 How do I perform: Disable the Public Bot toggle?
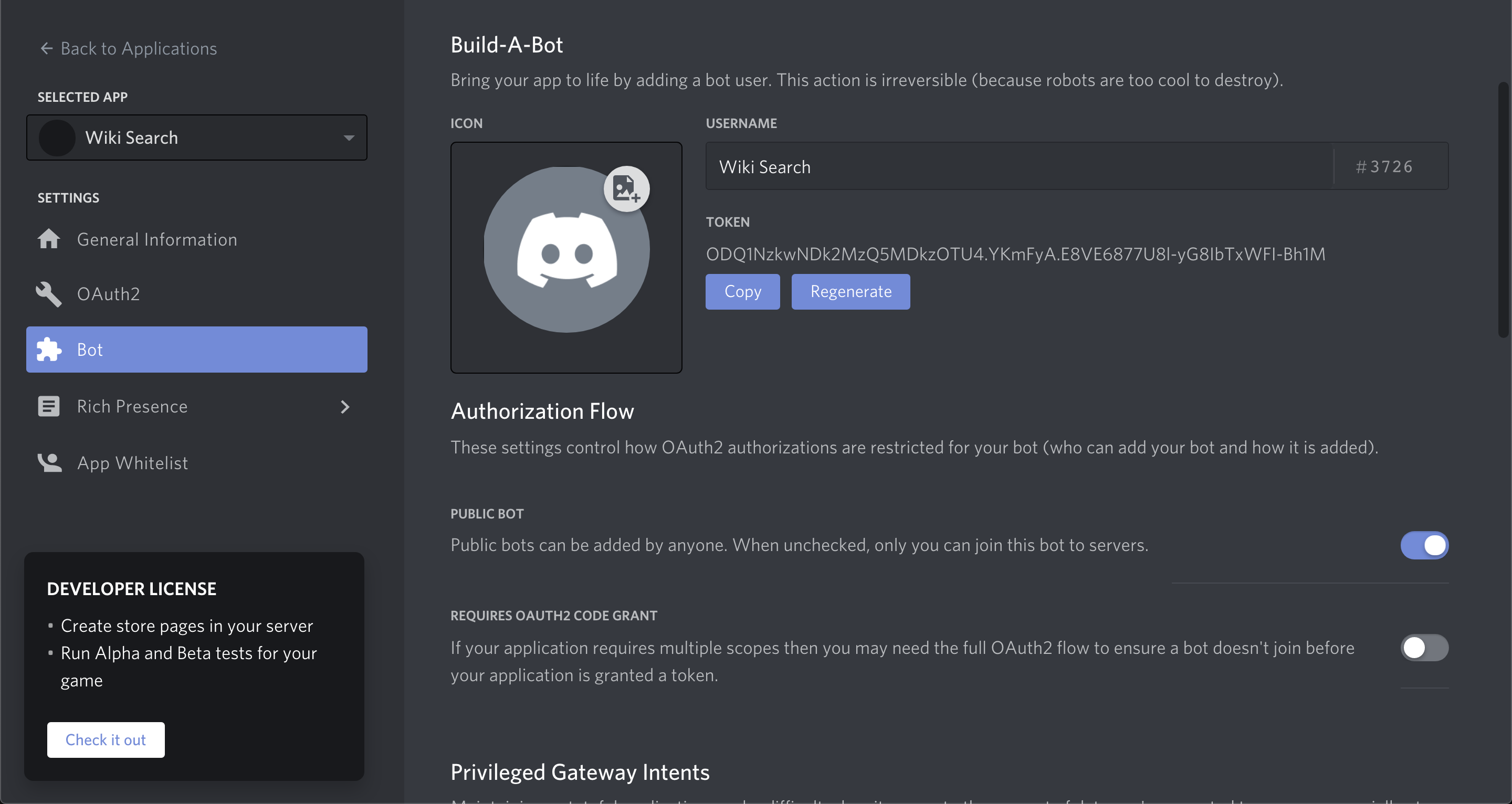click(1424, 545)
